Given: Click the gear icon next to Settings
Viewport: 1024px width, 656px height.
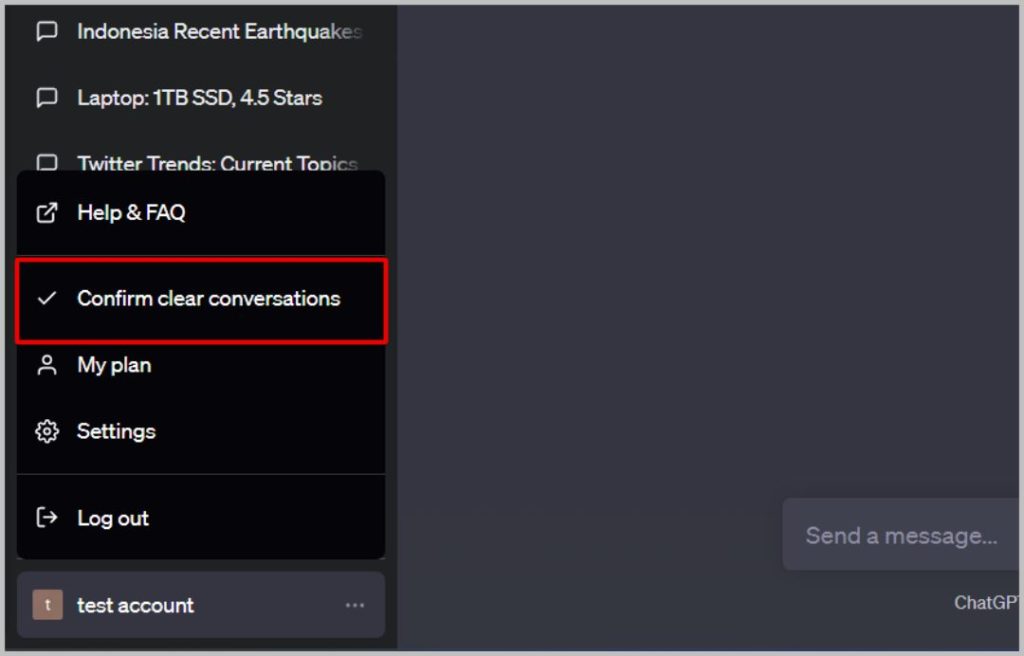Looking at the screenshot, I should click(47, 431).
